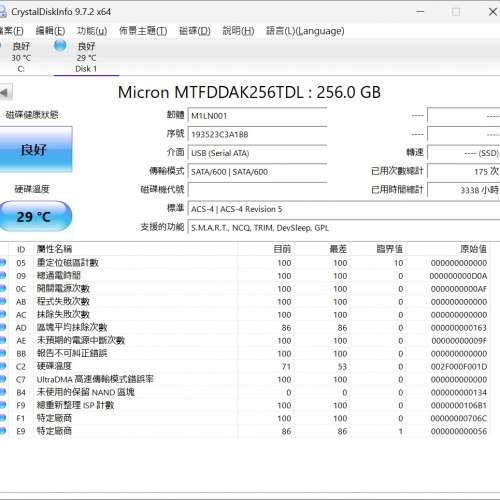Open the 說明(H) menu
Viewport: 500px width, 500px height.
tap(238, 31)
